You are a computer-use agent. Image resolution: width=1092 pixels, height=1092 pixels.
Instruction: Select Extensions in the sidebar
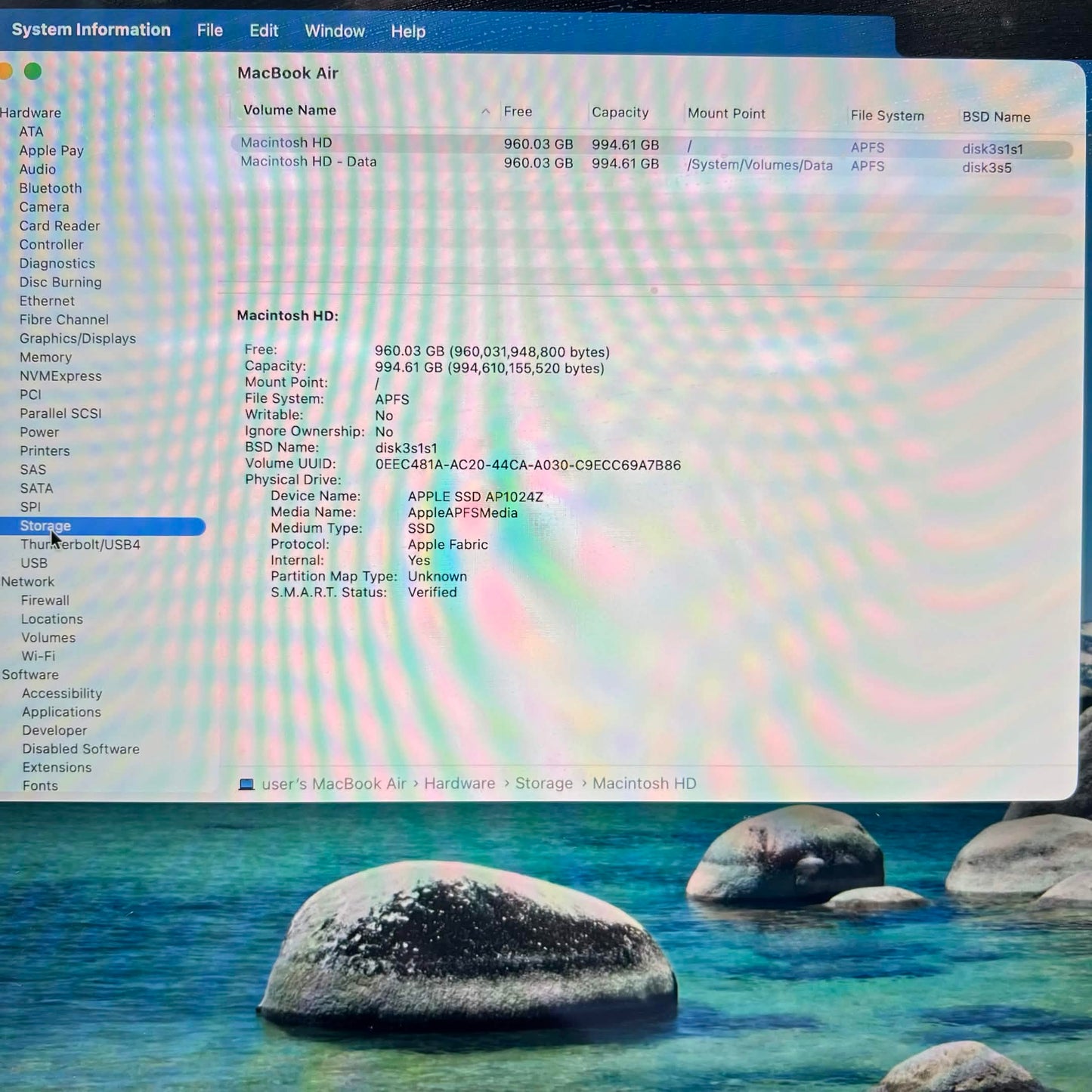(x=57, y=768)
